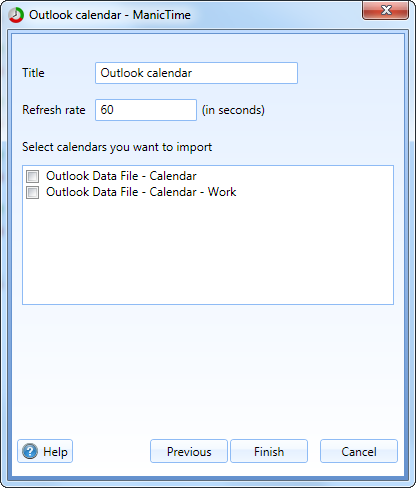
Task: Click the blue question mark Help icon
Action: [30, 451]
